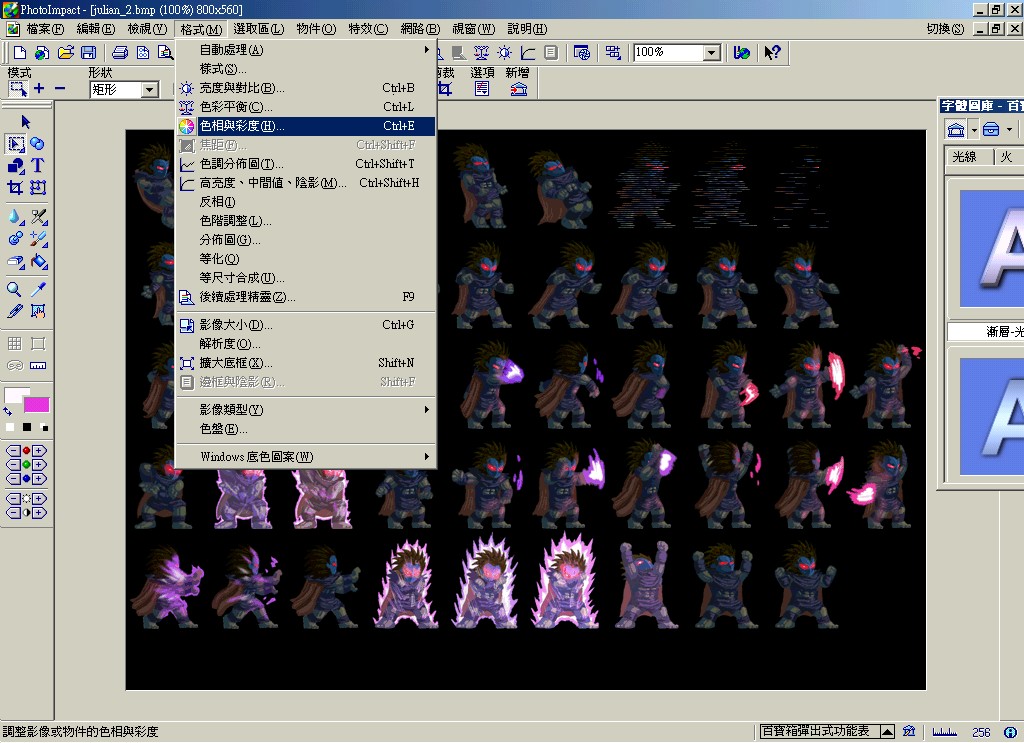Screen dimensions: 1024x743
Task: Choose 亮度與對比 menu entry
Action: [x=306, y=87]
